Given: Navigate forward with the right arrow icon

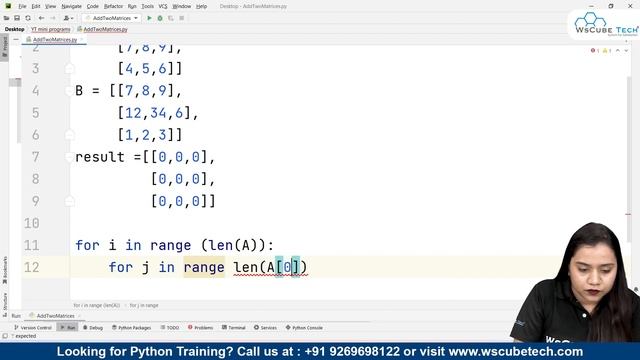Looking at the screenshot, I should pos(53,18).
